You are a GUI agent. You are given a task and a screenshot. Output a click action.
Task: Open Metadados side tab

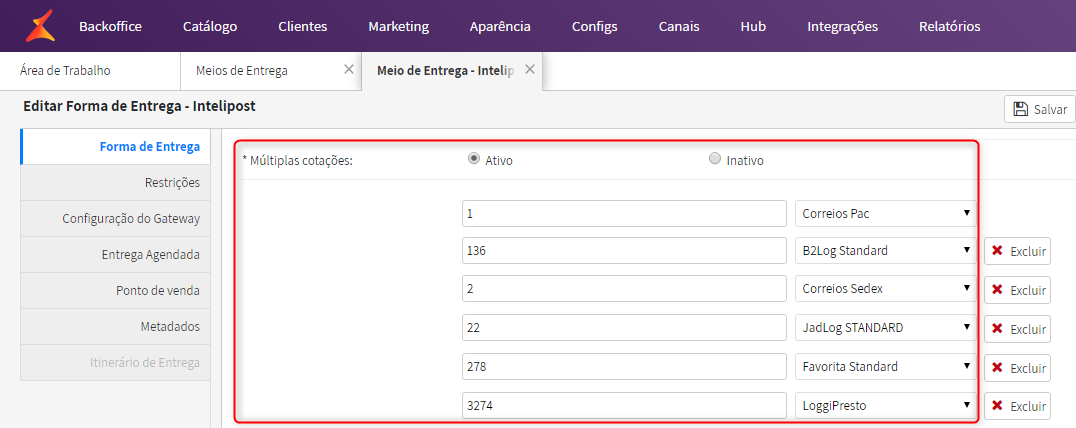[116, 326]
